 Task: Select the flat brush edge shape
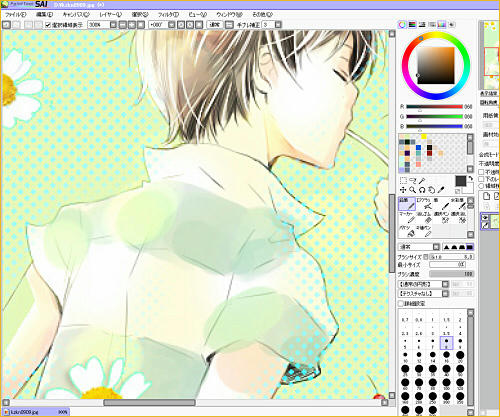pos(470,247)
